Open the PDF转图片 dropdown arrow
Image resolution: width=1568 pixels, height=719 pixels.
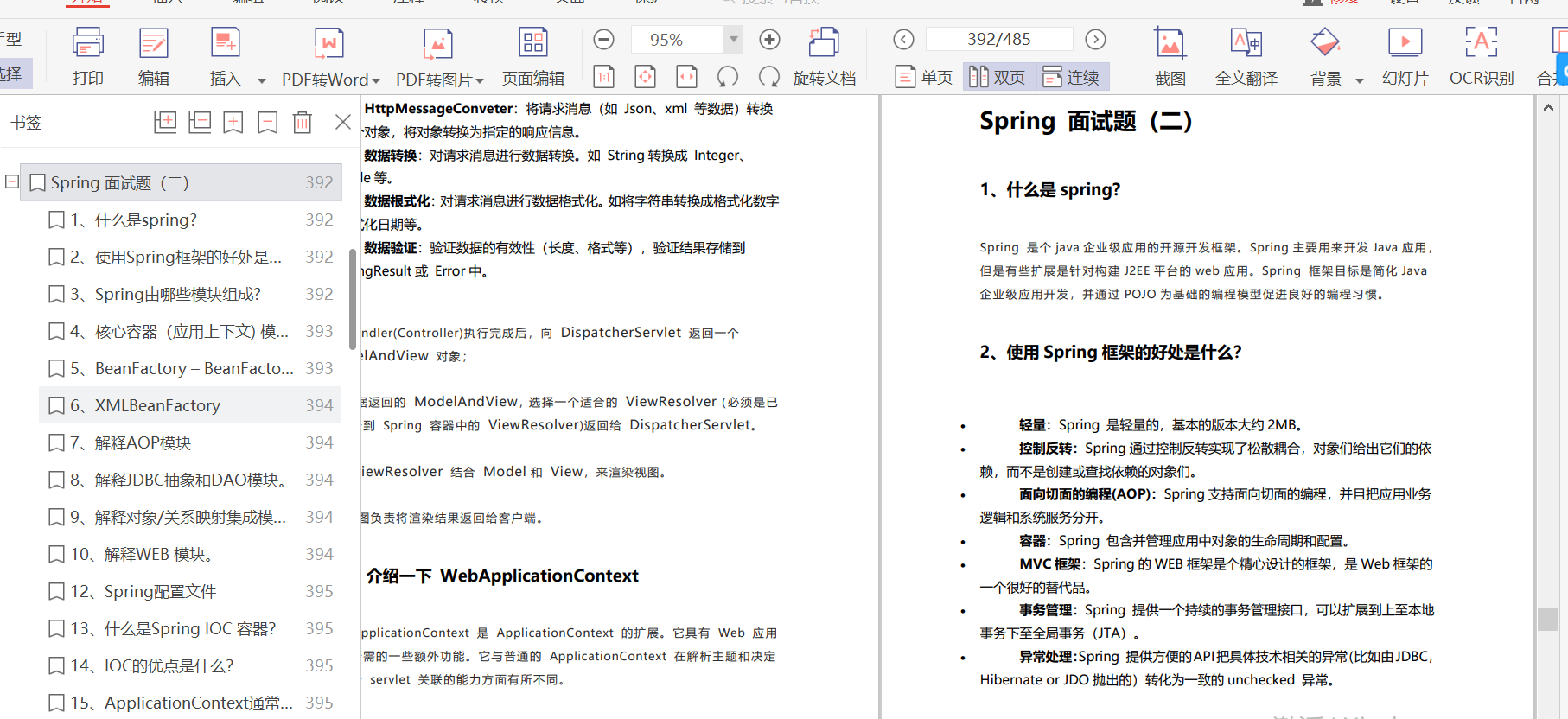coord(480,80)
